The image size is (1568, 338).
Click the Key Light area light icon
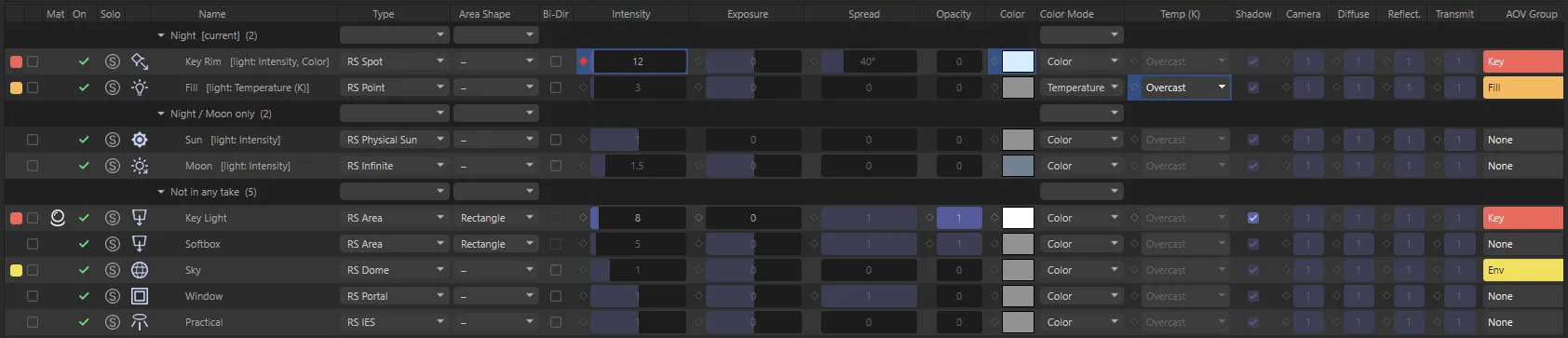click(140, 218)
